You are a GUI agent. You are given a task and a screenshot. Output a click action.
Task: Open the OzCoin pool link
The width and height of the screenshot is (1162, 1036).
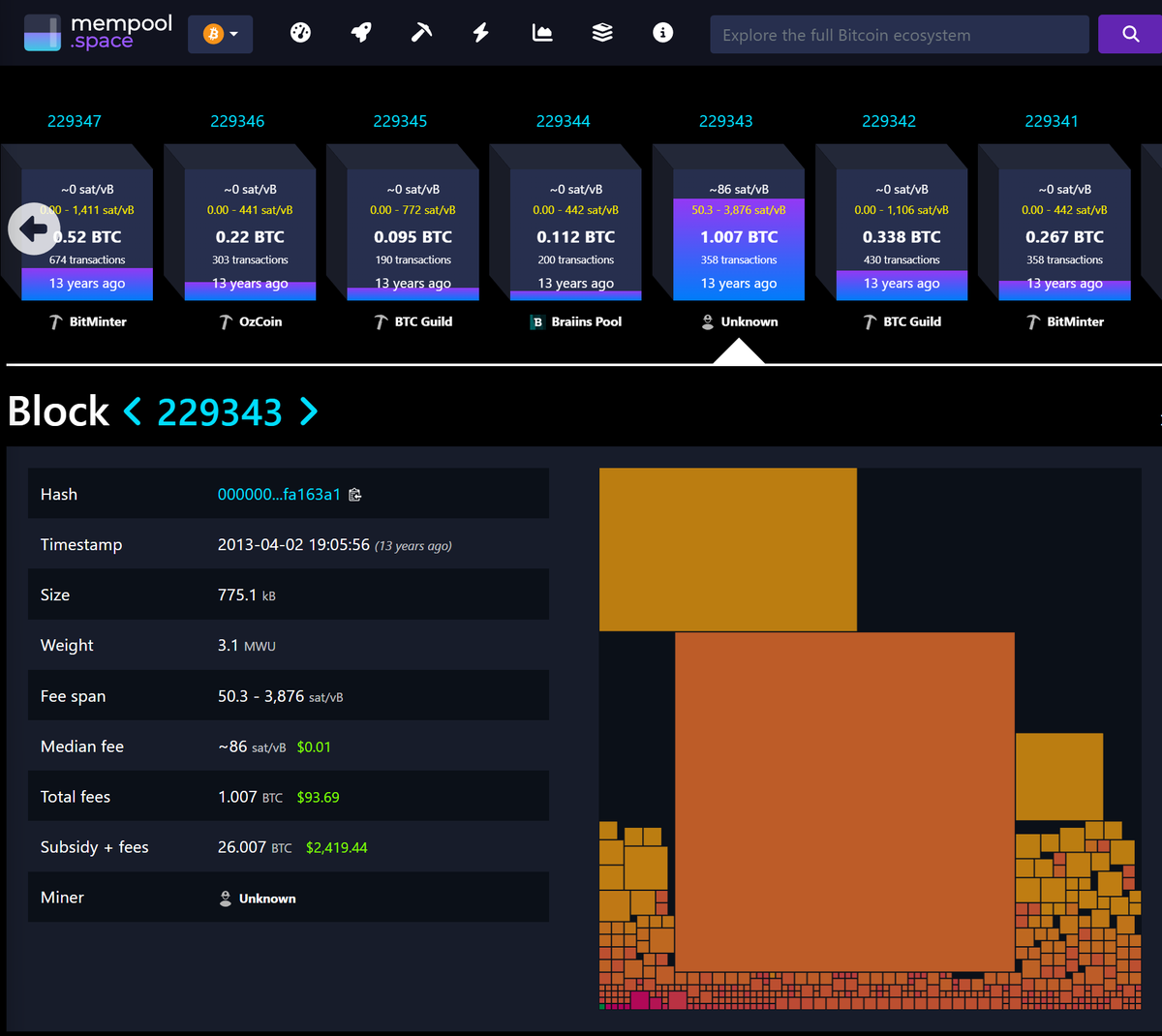[x=251, y=321]
